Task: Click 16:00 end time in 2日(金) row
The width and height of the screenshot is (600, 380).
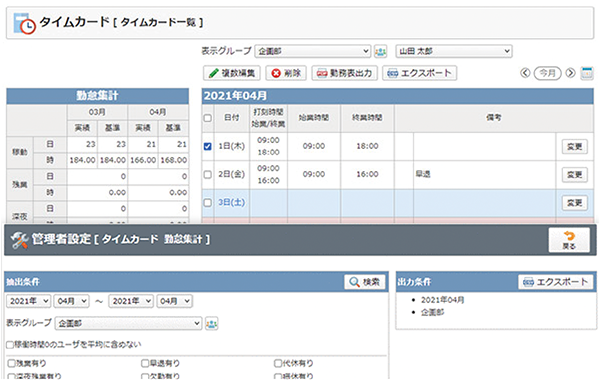Action: [367, 175]
